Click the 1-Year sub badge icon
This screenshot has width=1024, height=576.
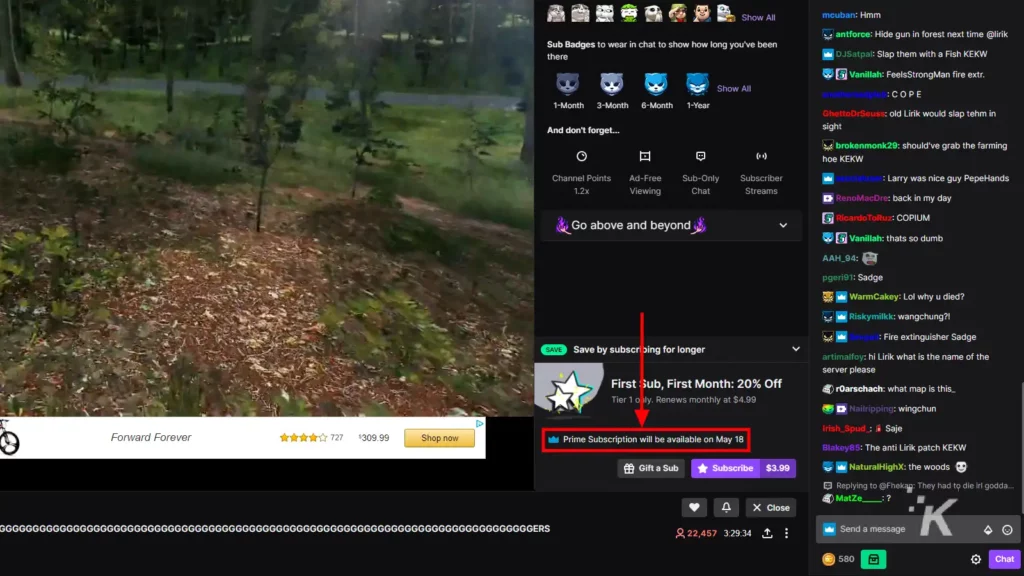pyautogui.click(x=697, y=84)
